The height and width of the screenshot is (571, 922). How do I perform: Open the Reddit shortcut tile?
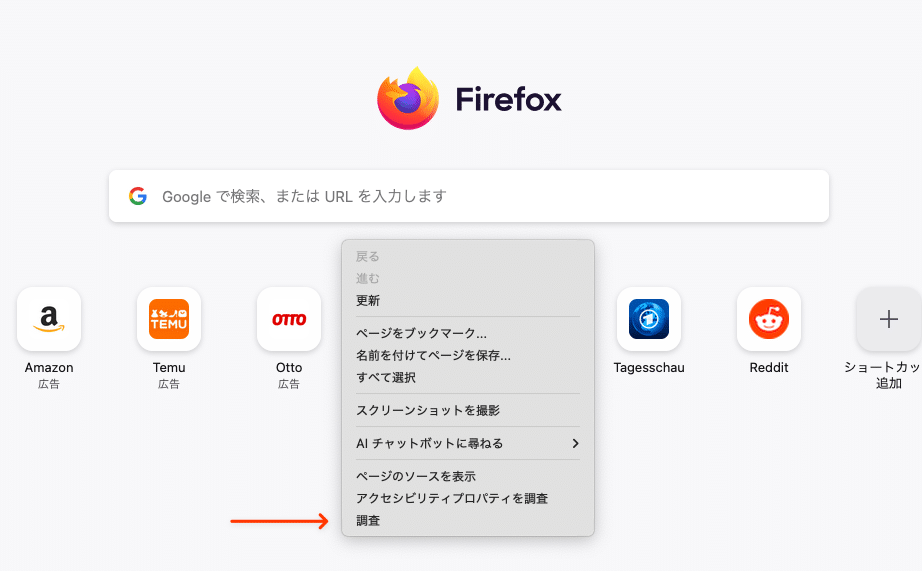tap(769, 319)
